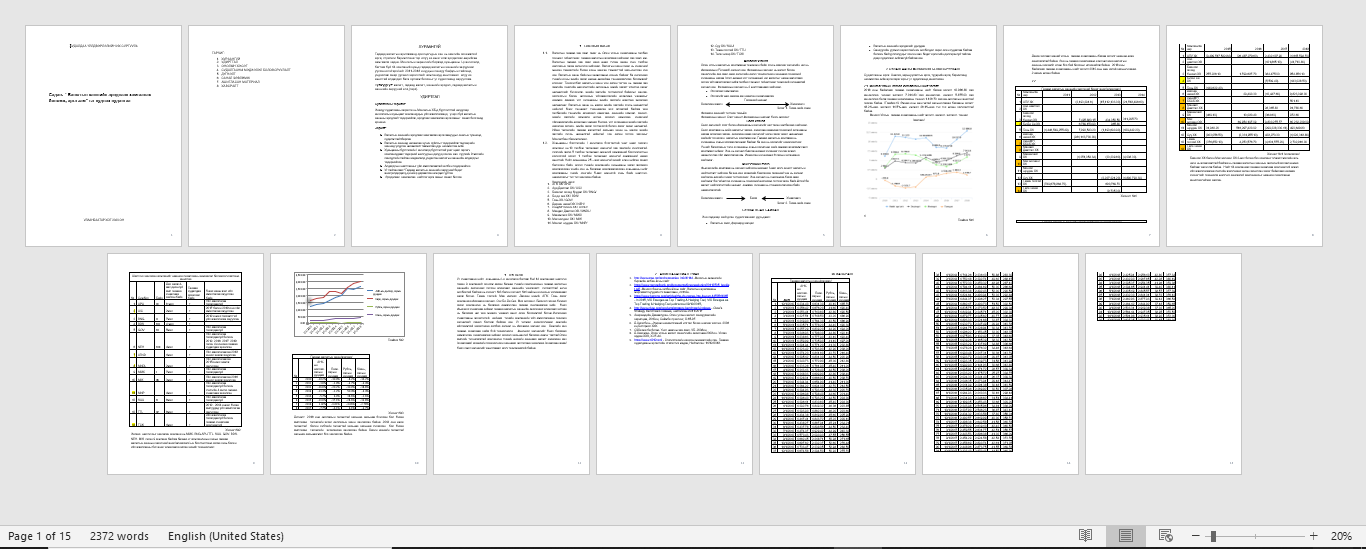Switch to Web Layout view
1366x549 pixels.
click(1165, 536)
